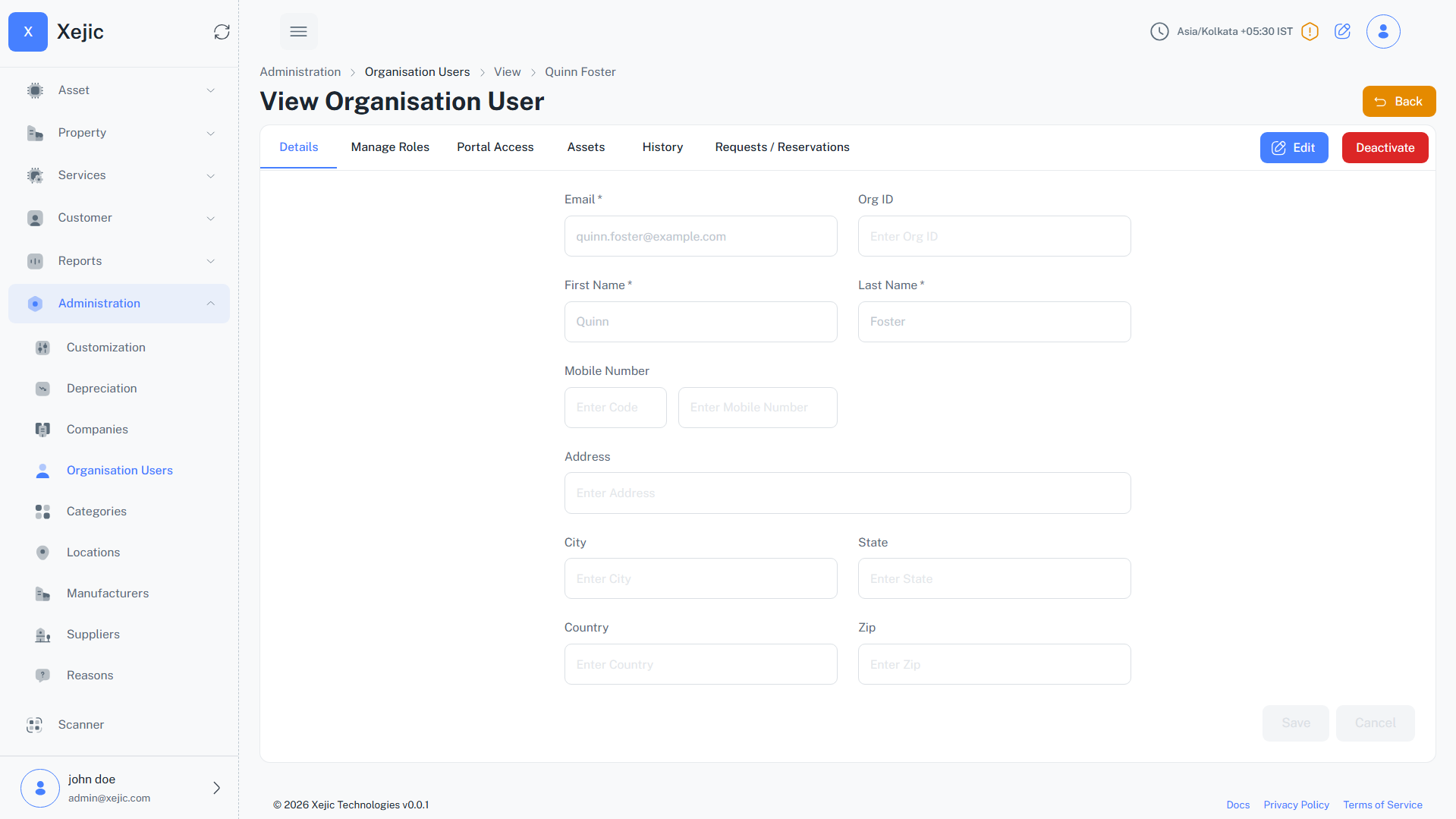The image size is (1456, 819).
Task: Open the orange warning alert icon
Action: pyautogui.click(x=1310, y=32)
